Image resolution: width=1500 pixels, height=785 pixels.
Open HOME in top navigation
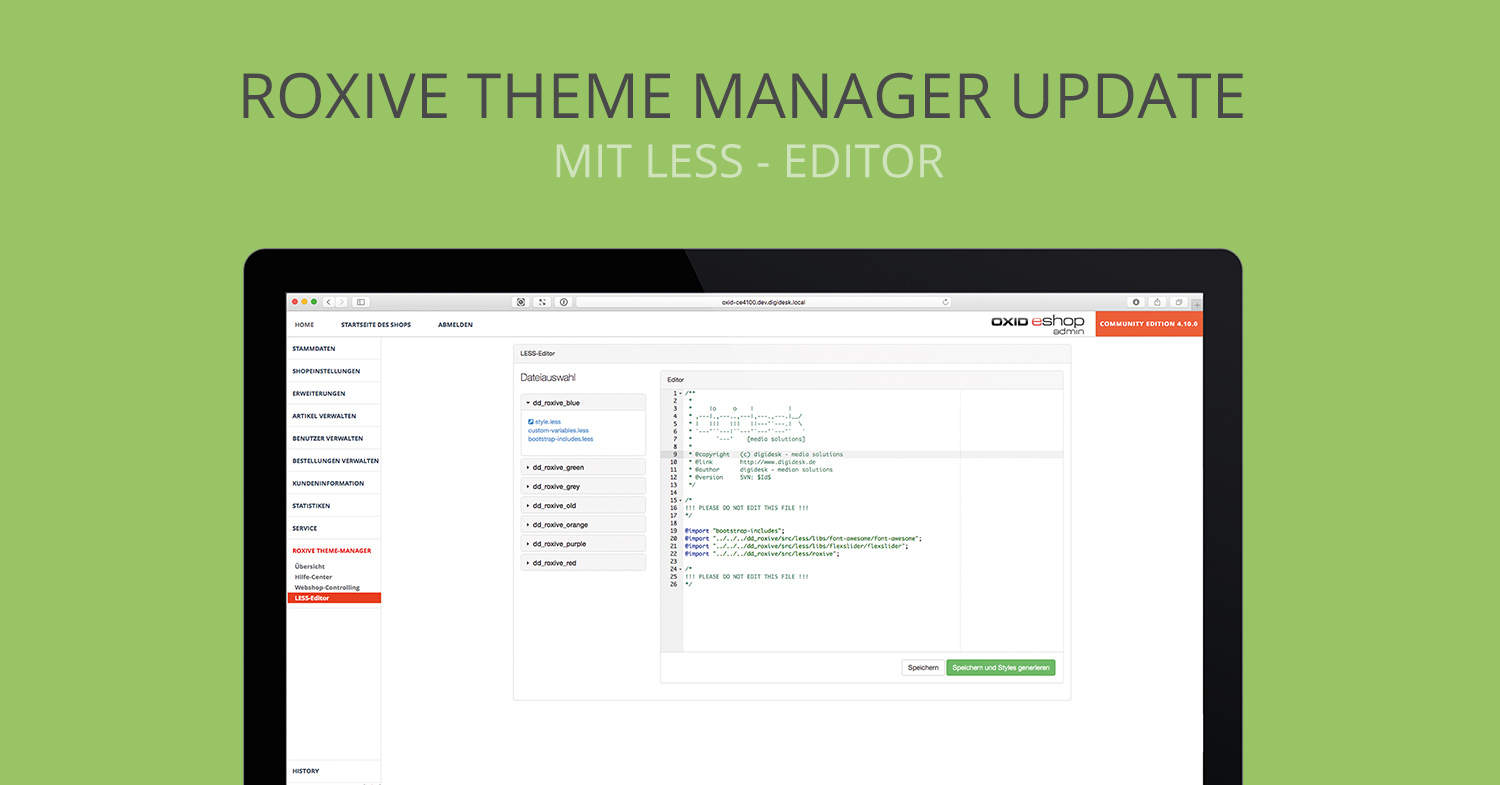point(304,325)
